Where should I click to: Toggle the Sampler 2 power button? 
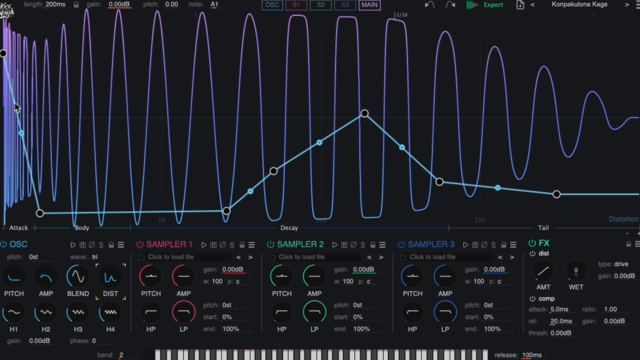[270, 244]
